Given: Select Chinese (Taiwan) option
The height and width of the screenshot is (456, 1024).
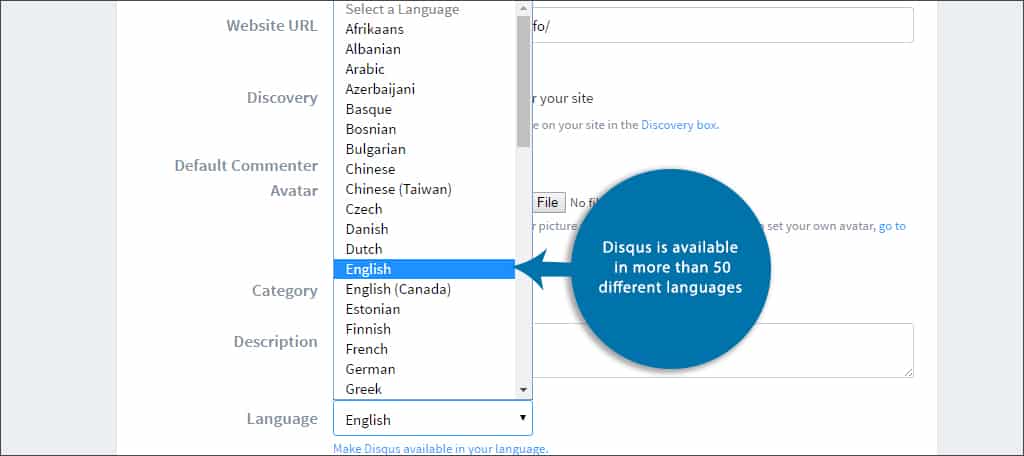Looking at the screenshot, I should (x=424, y=189).
